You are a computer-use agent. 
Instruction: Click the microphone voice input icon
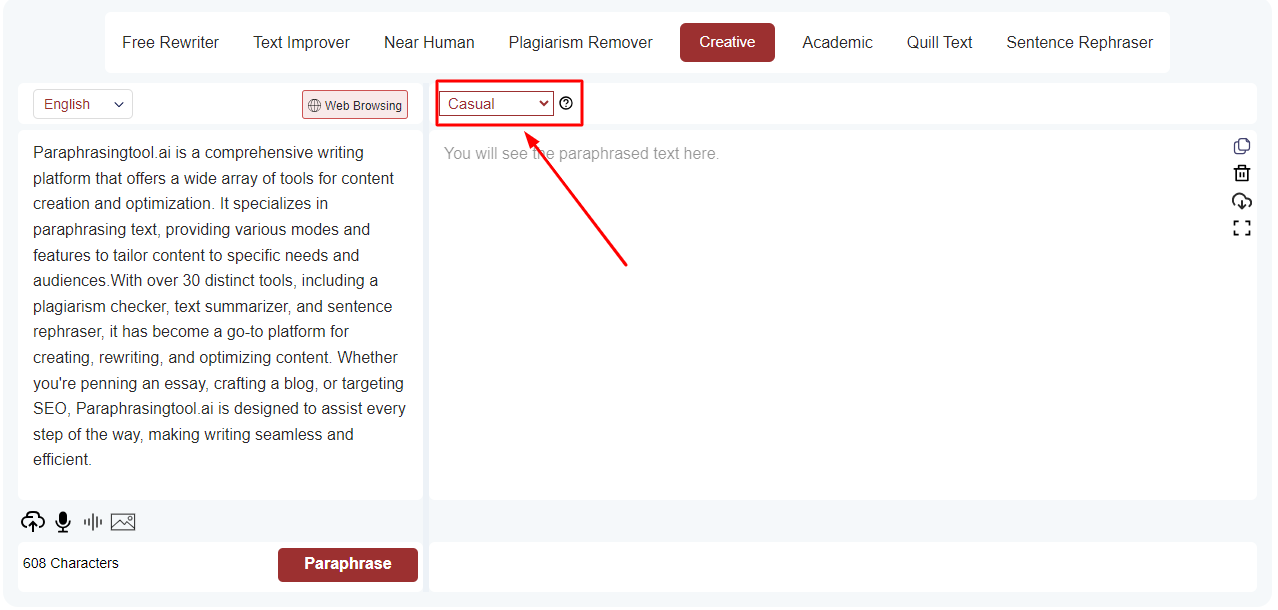[63, 521]
